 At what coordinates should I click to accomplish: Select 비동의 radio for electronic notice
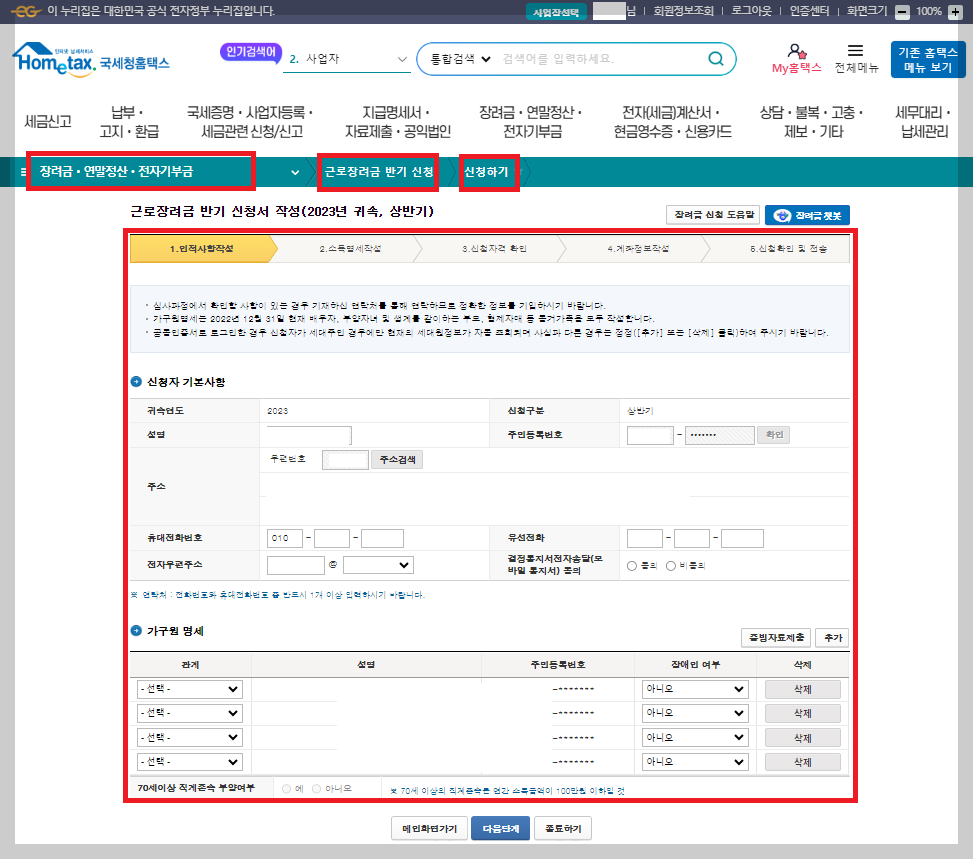point(671,565)
